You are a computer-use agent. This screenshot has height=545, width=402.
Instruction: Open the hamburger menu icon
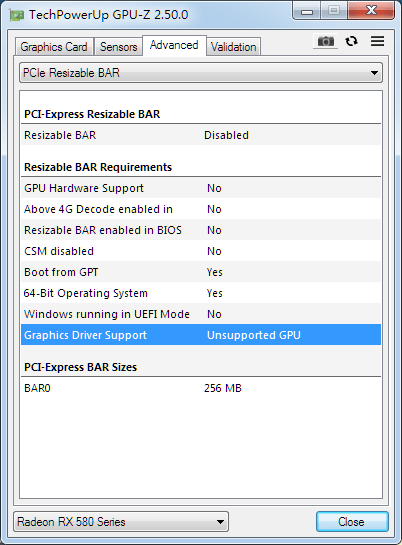coord(377,41)
